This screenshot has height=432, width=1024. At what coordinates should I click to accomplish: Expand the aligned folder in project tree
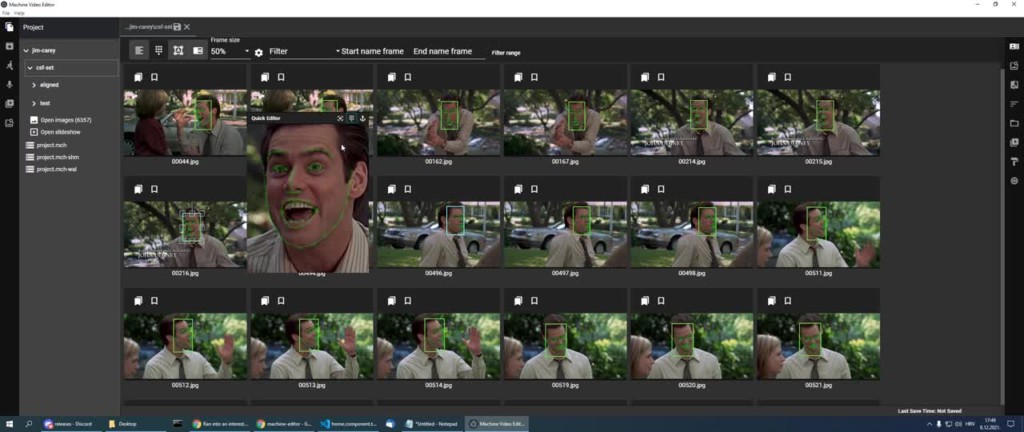34,85
